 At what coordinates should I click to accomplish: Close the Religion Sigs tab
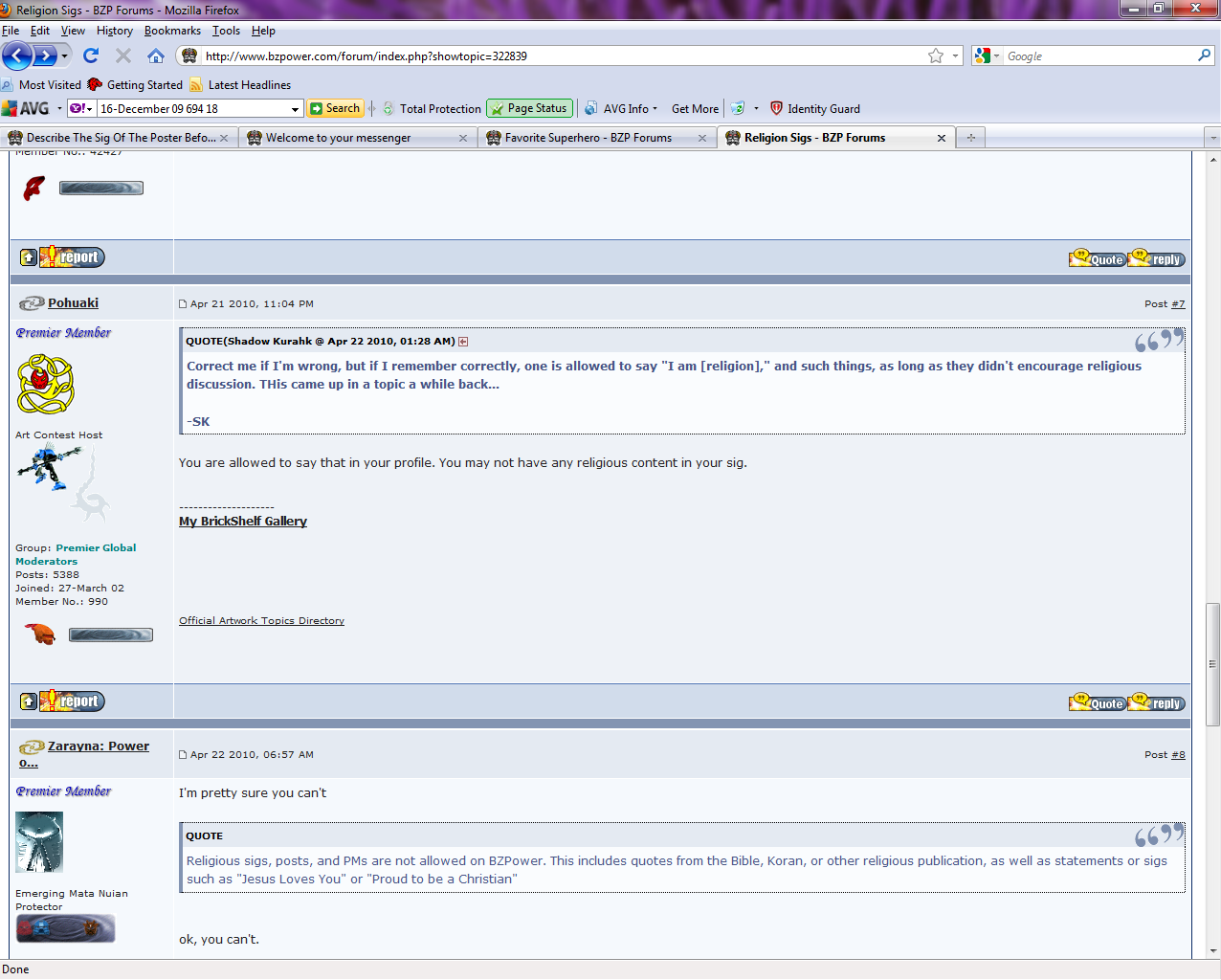(x=942, y=138)
